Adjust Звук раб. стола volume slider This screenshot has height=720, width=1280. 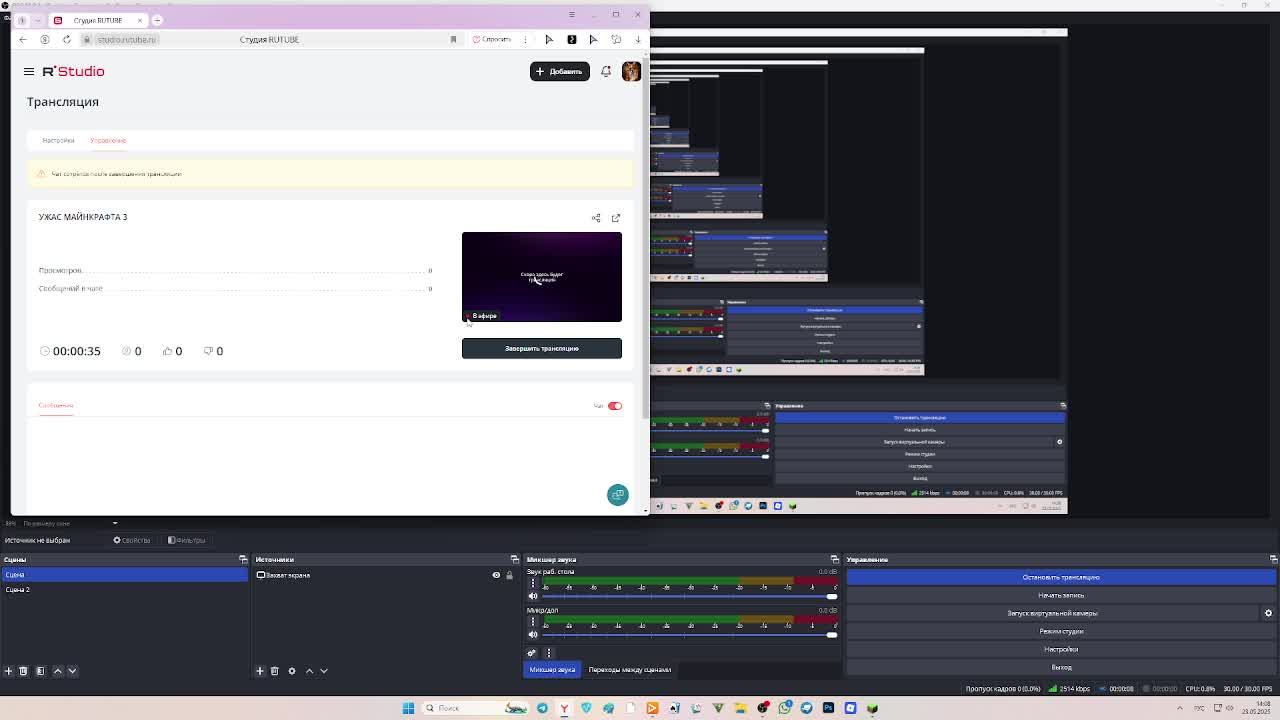pos(690,596)
